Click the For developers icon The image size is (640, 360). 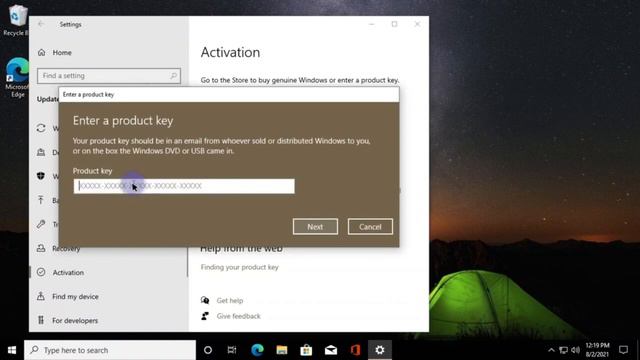click(41, 320)
